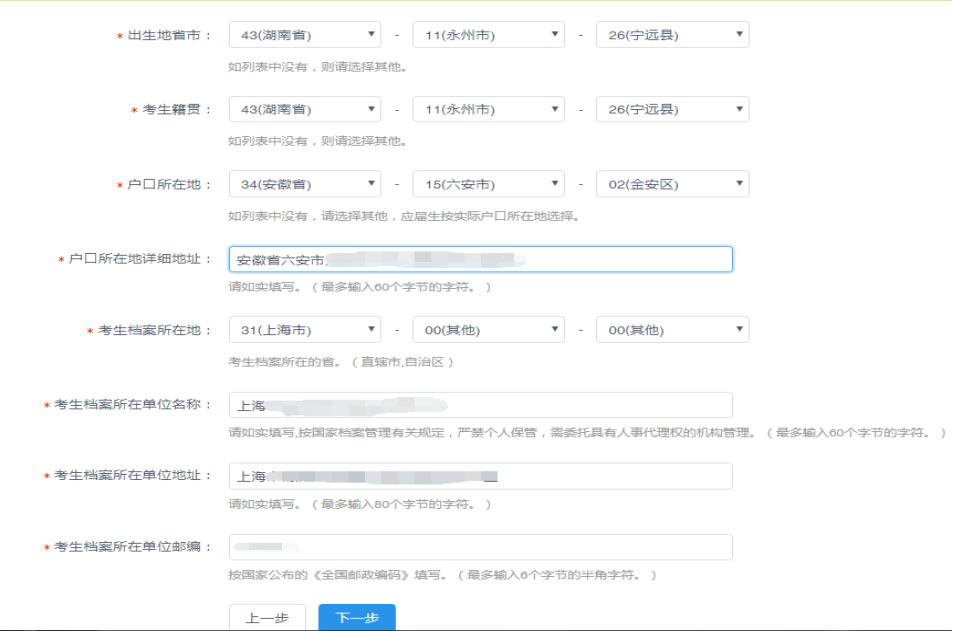Screen dimensions: 953x631
Task: Open the 出生地省市 city dropdown showing 11(永州市)
Action: 488,35
